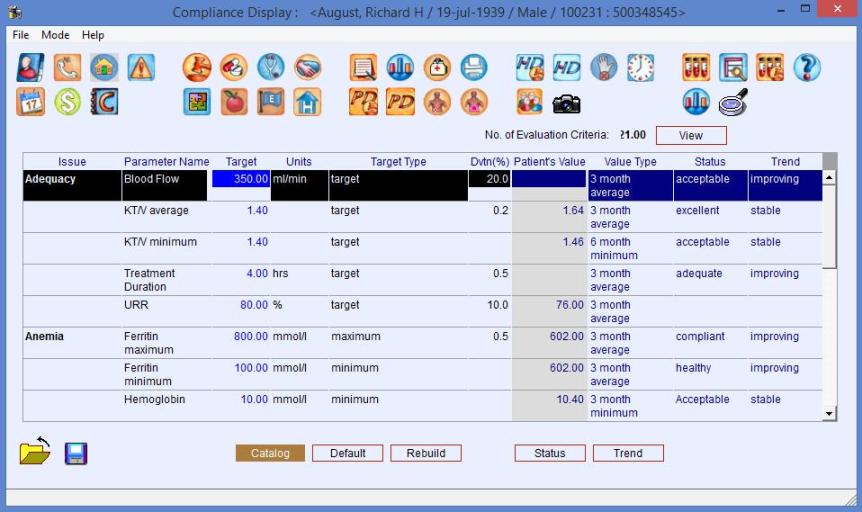Click the Adequacy issue cell
The width and height of the screenshot is (862, 512).
(x=72, y=185)
